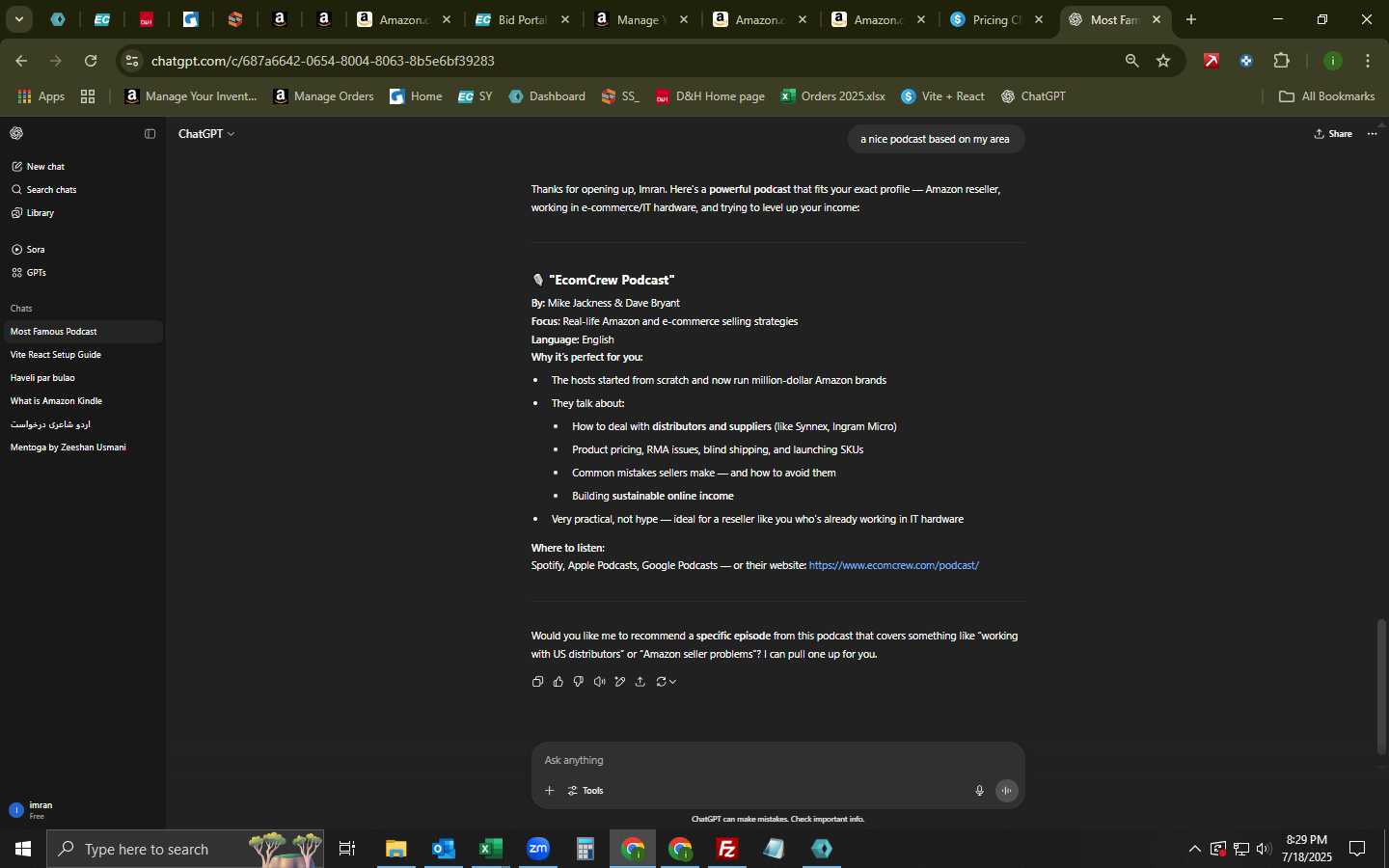Focus the Ask anything input field
This screenshot has width=1389, height=868.
pos(777,760)
